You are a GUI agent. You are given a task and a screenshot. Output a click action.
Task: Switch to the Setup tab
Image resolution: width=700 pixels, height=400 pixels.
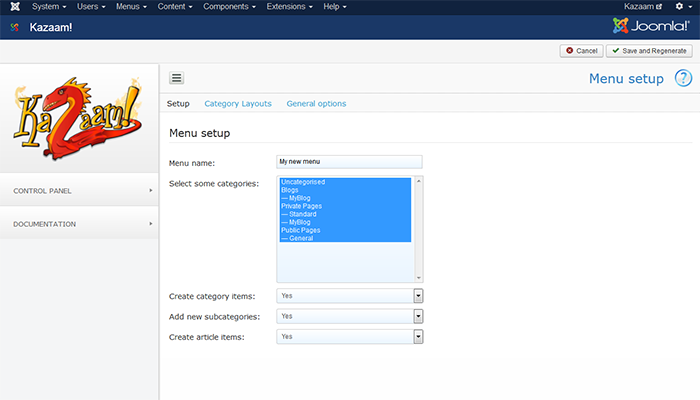tap(178, 104)
